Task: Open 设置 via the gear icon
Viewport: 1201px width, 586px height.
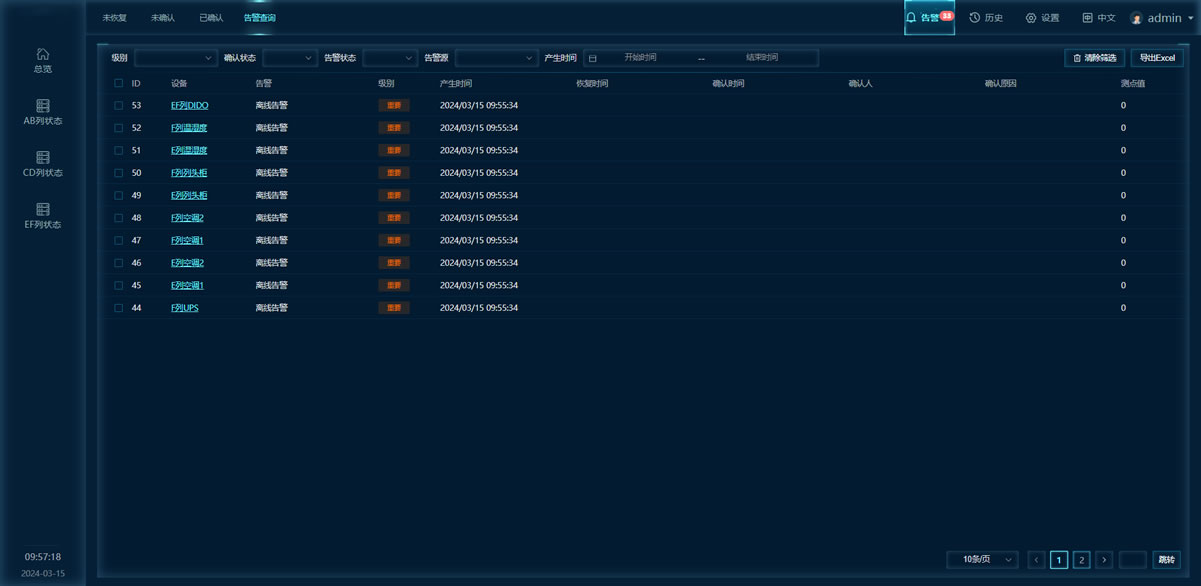Action: 1031,18
